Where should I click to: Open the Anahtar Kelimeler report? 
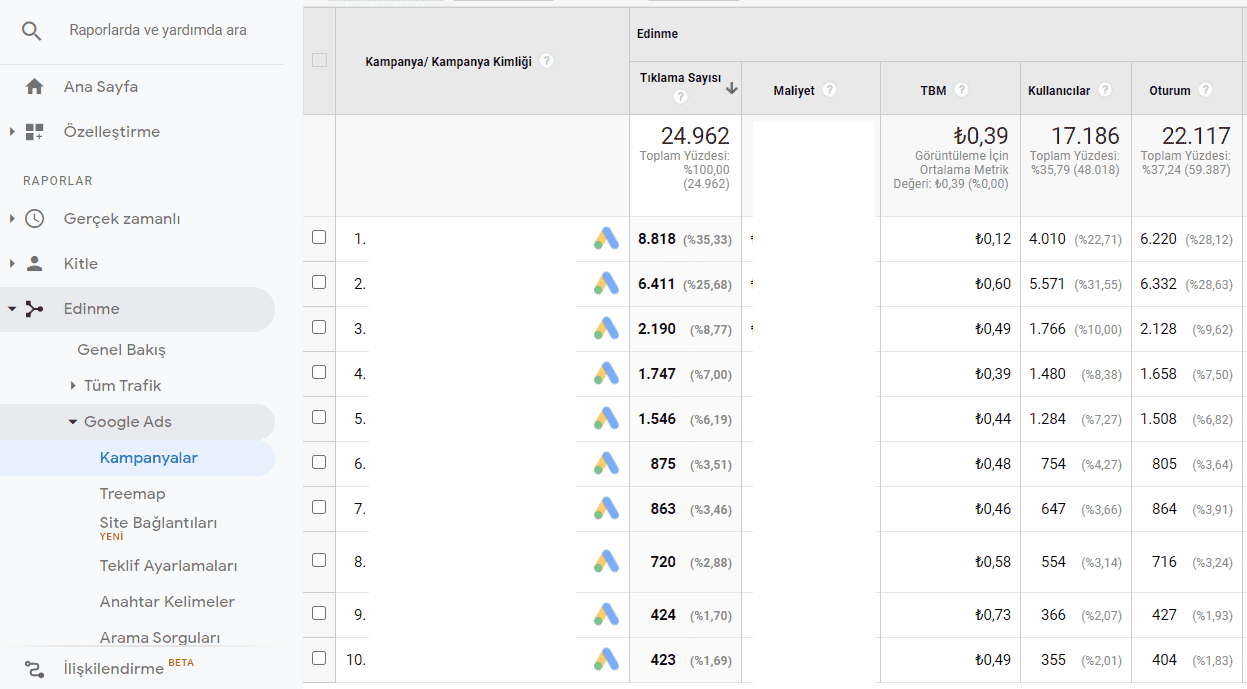pos(167,602)
